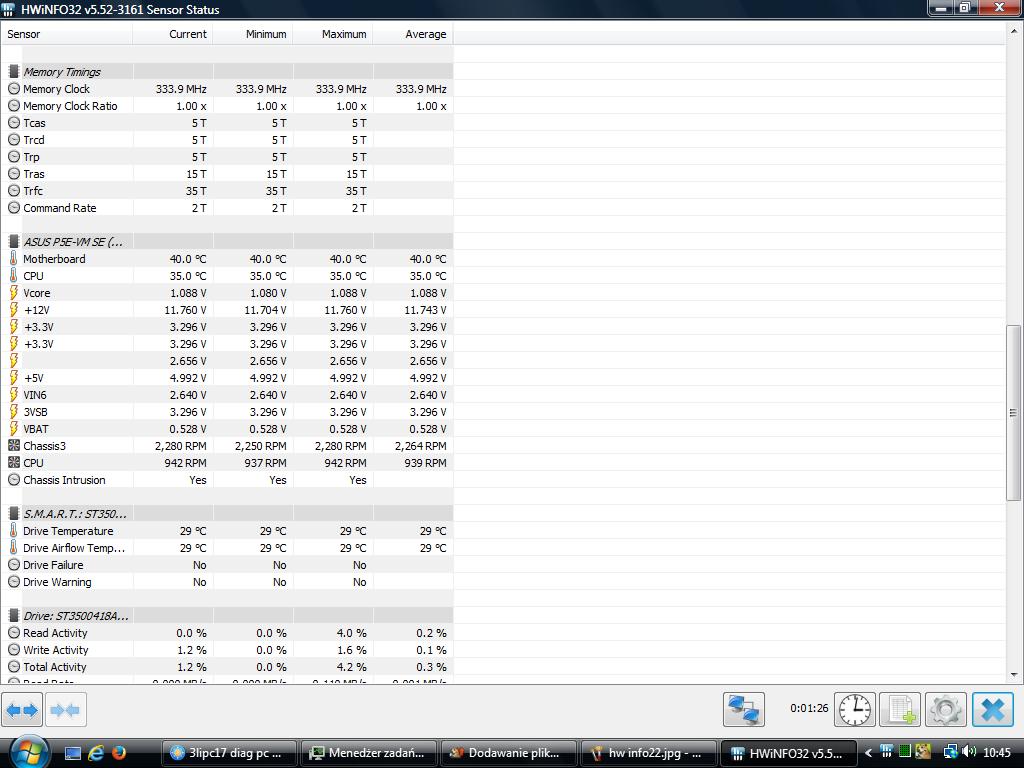Image resolution: width=1024 pixels, height=768 pixels.
Task: Click the Memory Clock gauge icon
Action: point(14,89)
